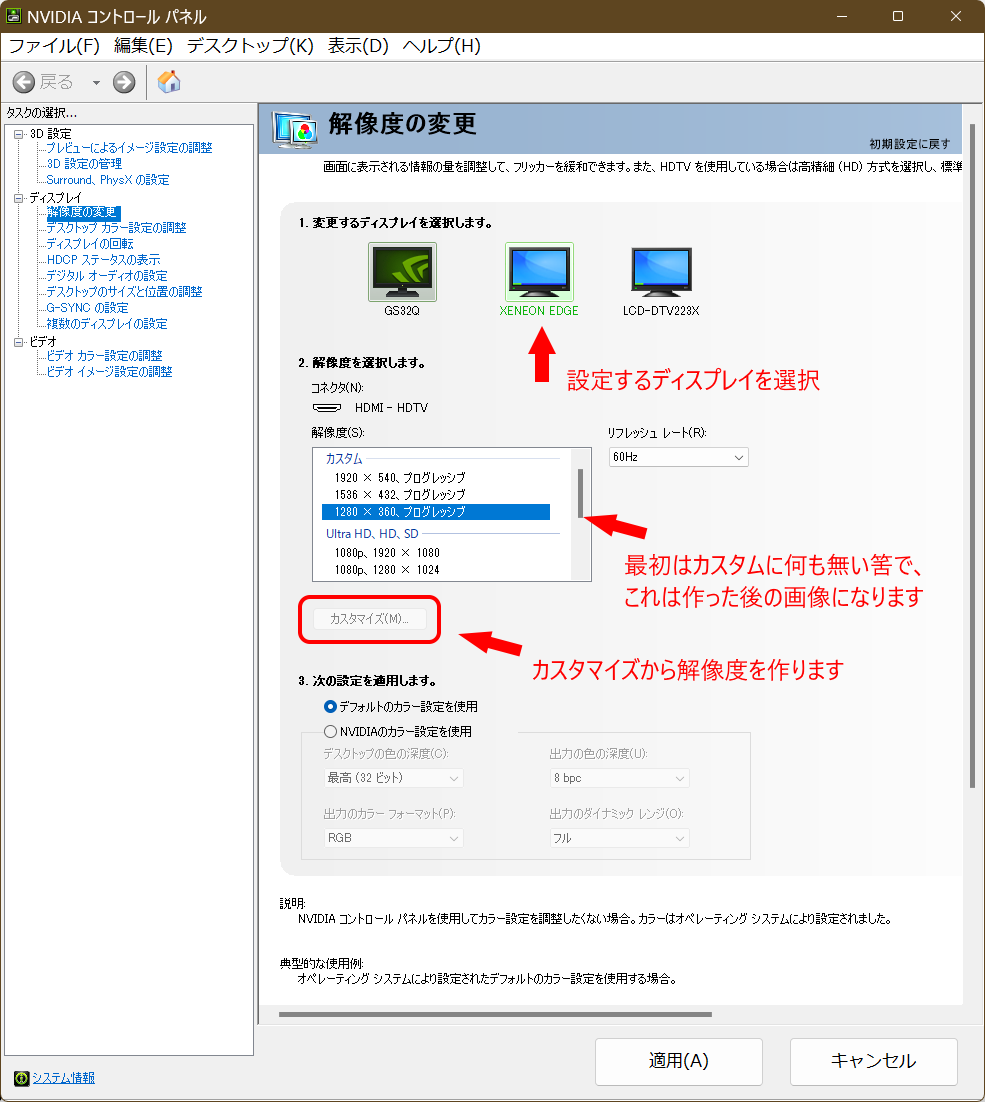Open the デスクトップ(K) menu
Viewport: 985px width, 1102px height.
(x=250, y=46)
